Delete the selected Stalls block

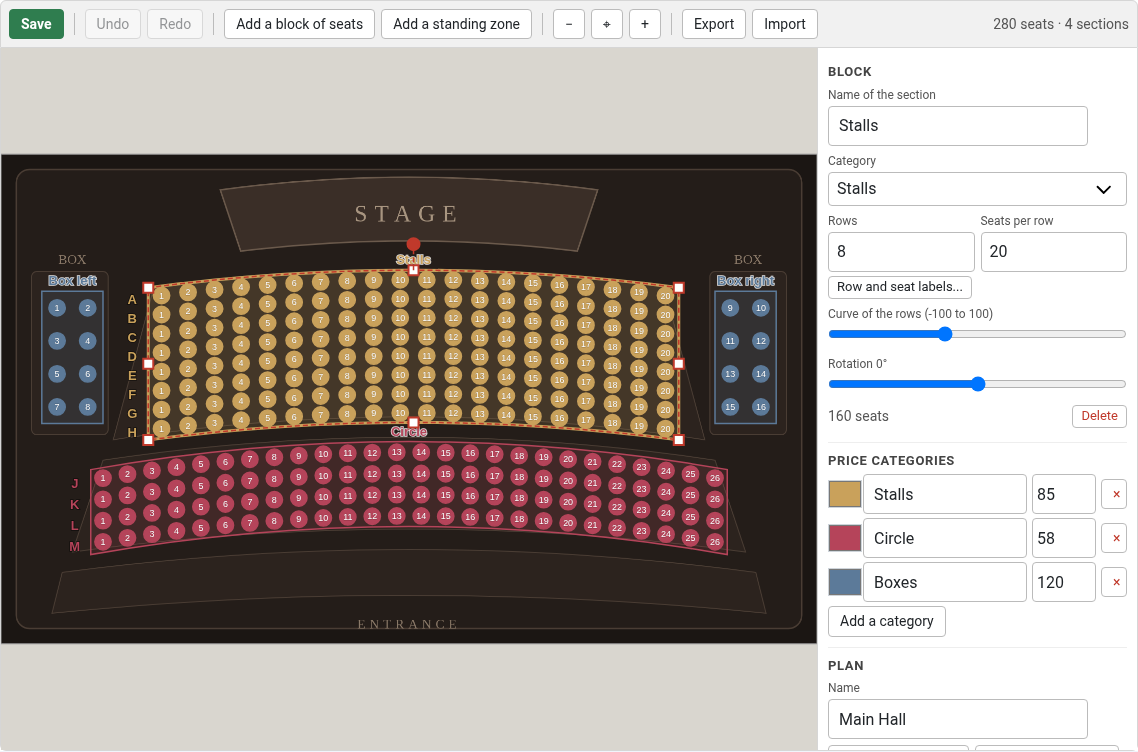(x=1099, y=416)
